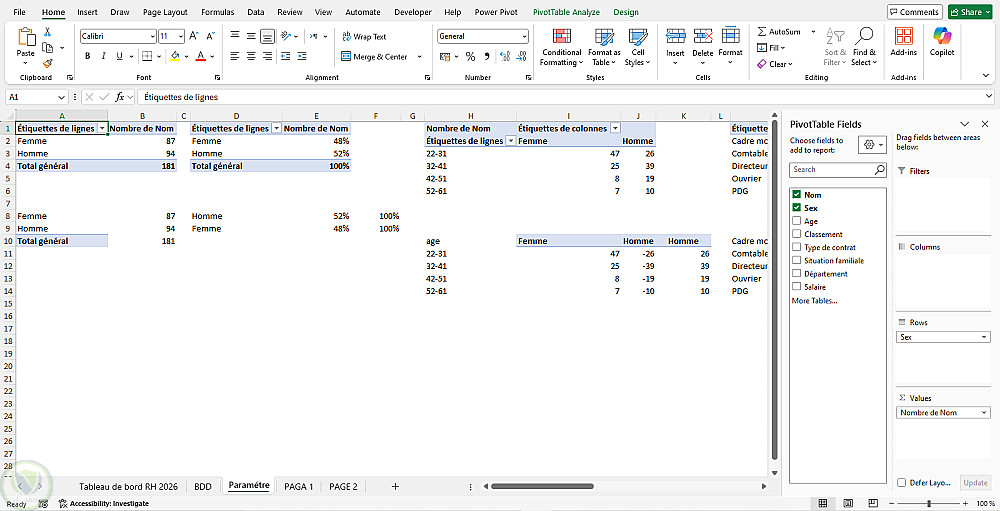Image resolution: width=1000 pixels, height=511 pixels.
Task: Open the Add-ins icon
Action: pos(903,35)
